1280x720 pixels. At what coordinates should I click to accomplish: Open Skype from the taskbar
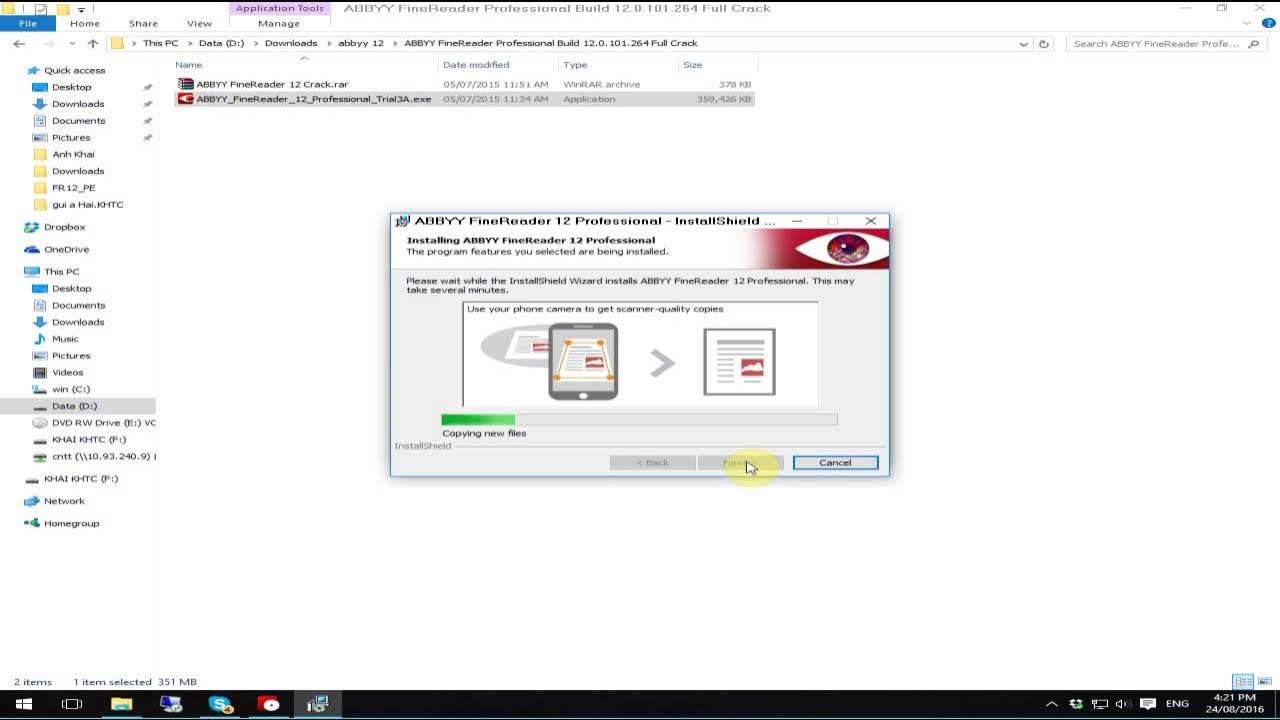point(220,705)
